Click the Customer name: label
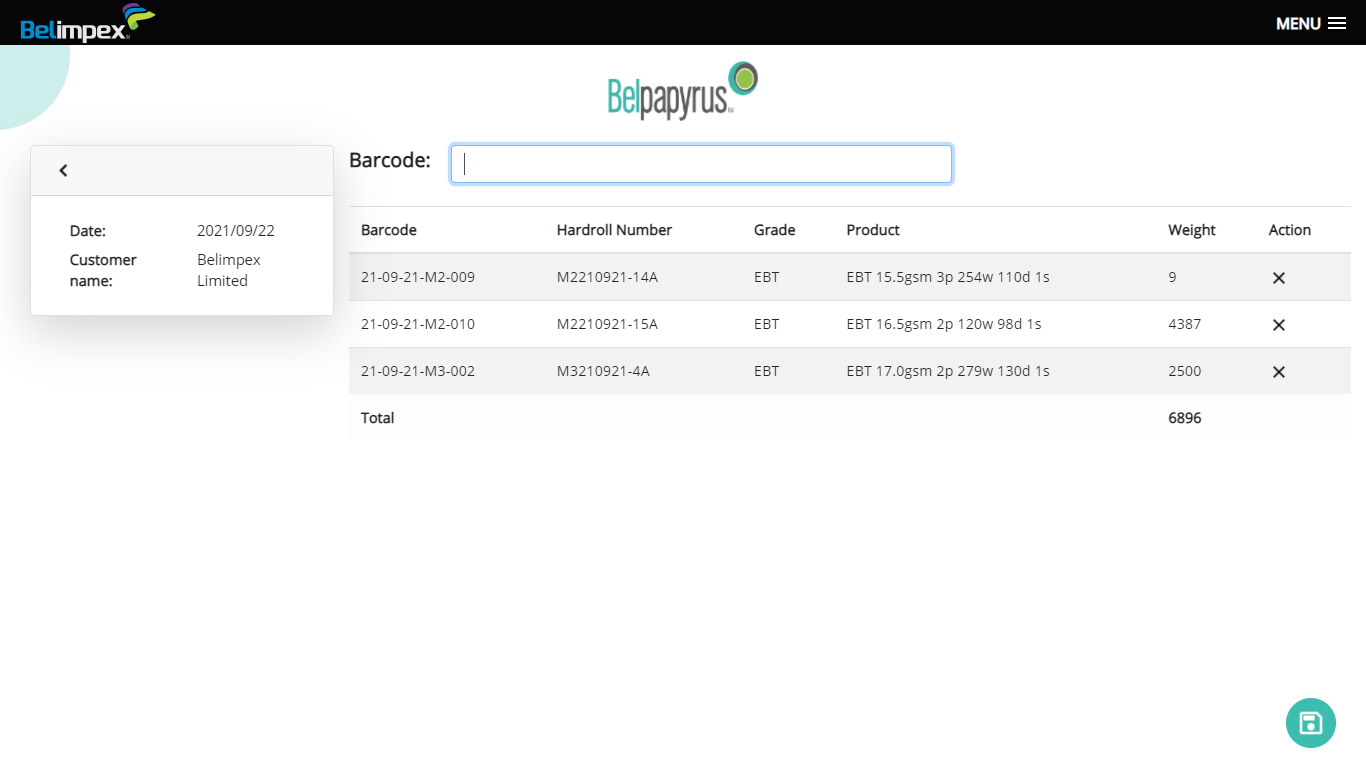 point(103,270)
